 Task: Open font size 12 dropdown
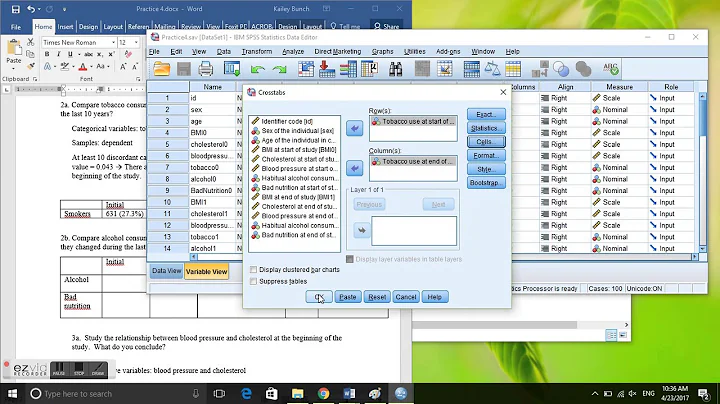[136, 42]
